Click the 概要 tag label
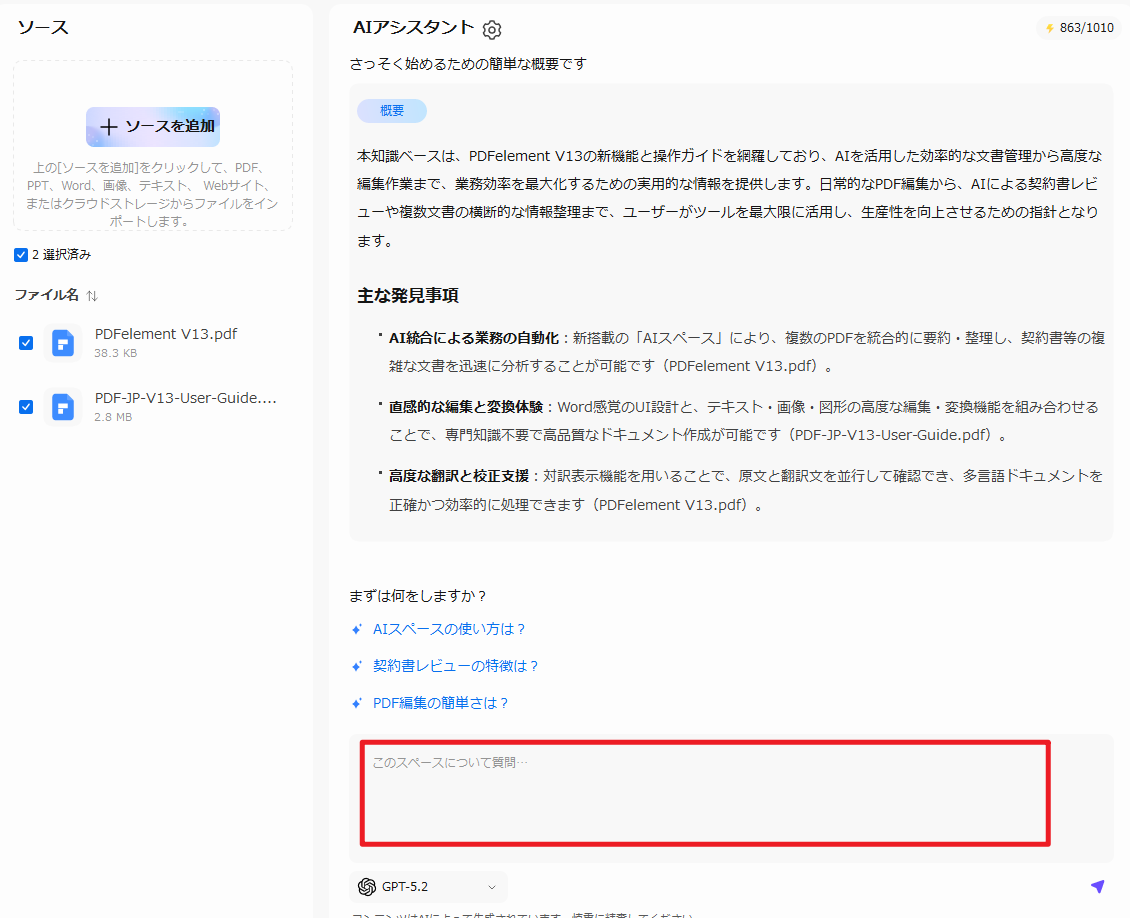The image size is (1130, 918). (x=392, y=111)
